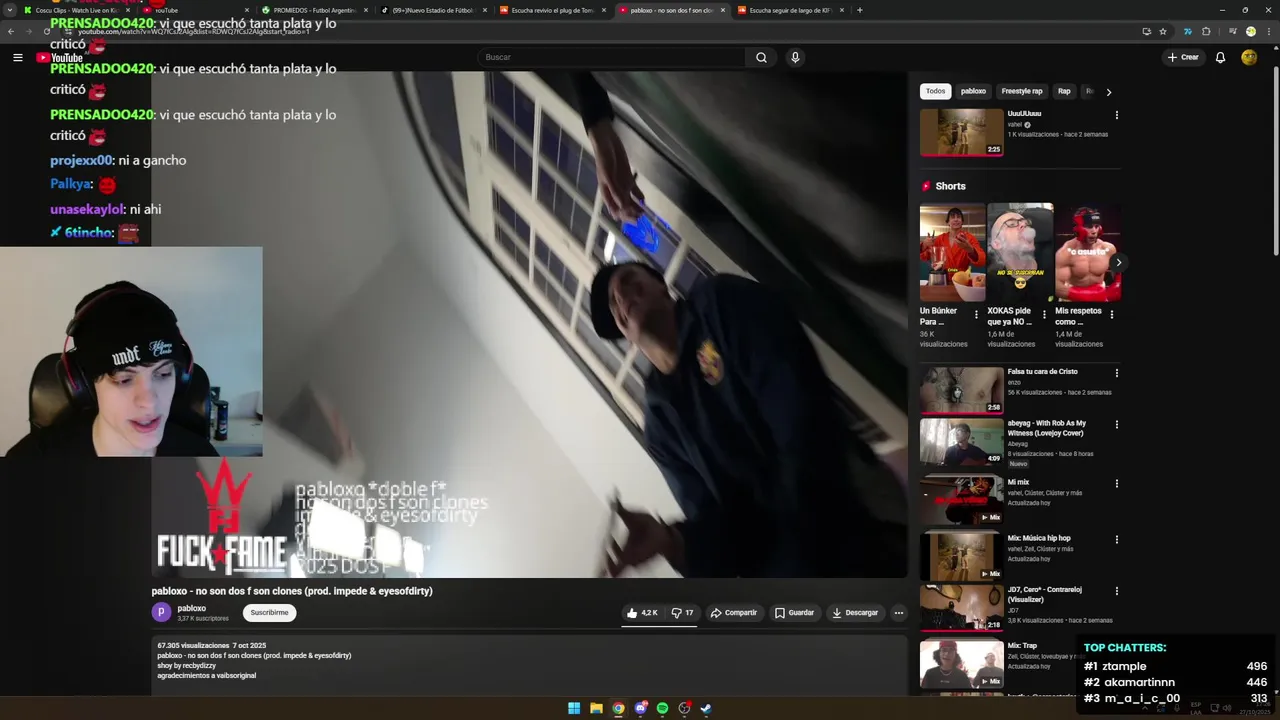1280x720 pixels.
Task: Dislike the video with thumbs down
Action: coord(682,613)
